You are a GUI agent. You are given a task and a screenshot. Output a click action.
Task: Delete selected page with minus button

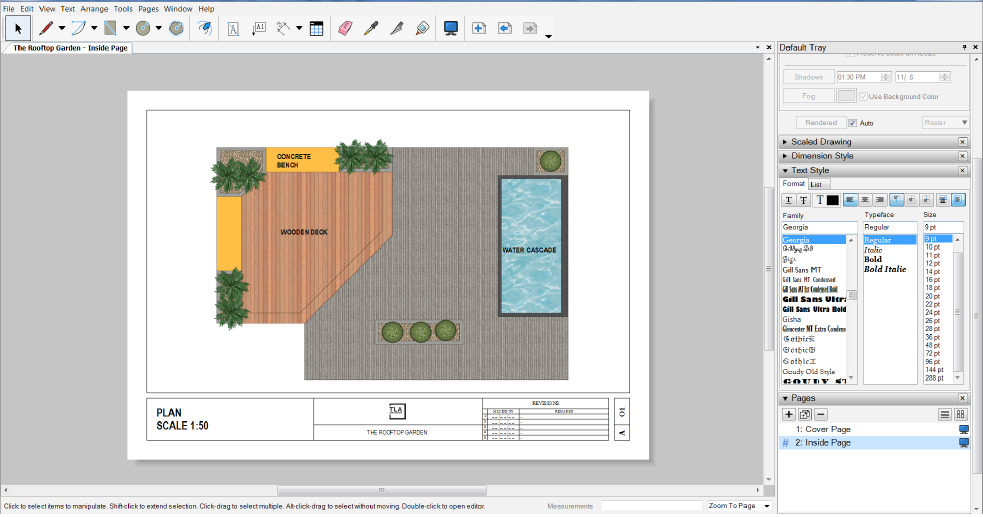point(821,414)
